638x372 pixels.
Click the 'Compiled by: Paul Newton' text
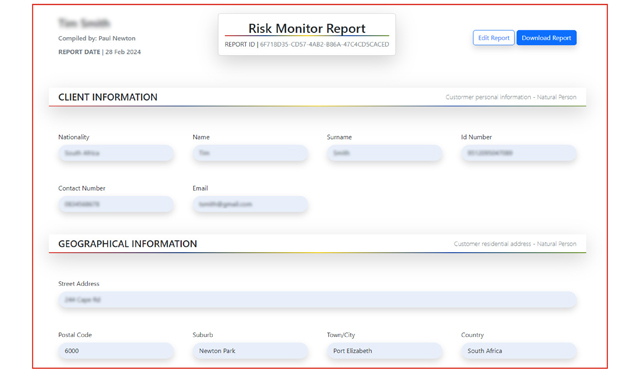tap(97, 38)
